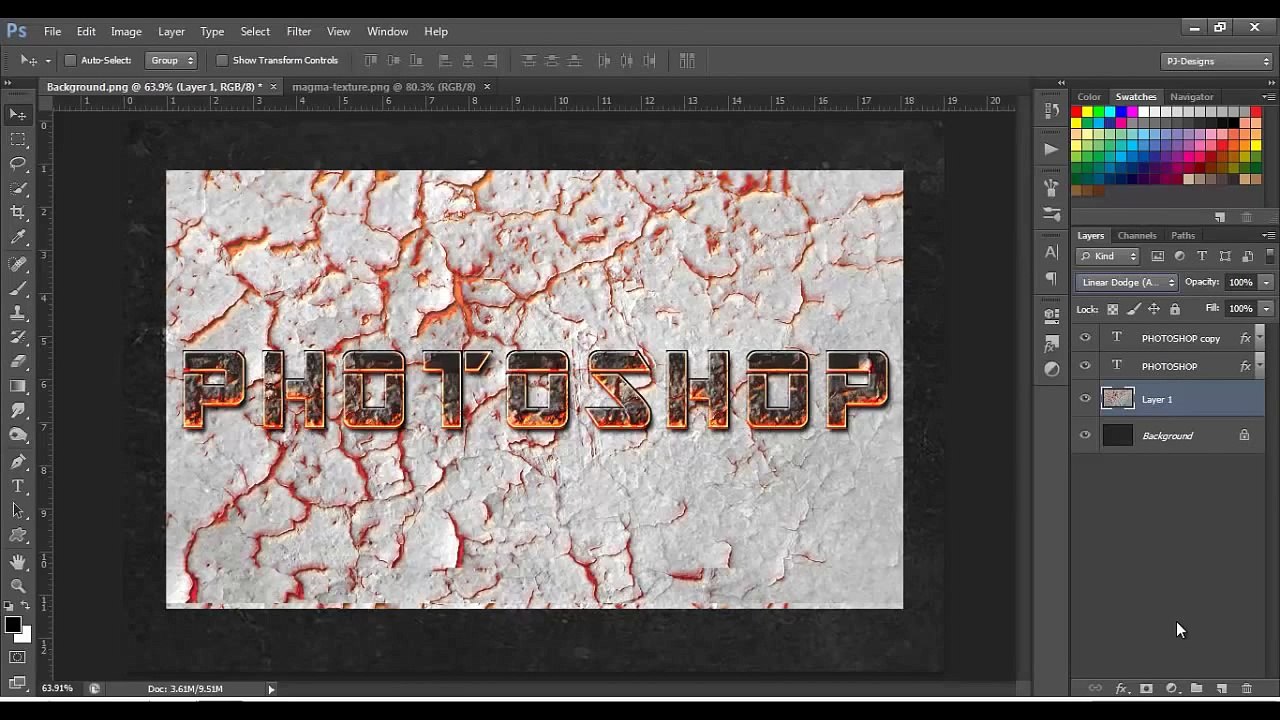Screen dimensions: 1280x720
Task: Switch to the Navigator tab
Action: (x=1191, y=97)
